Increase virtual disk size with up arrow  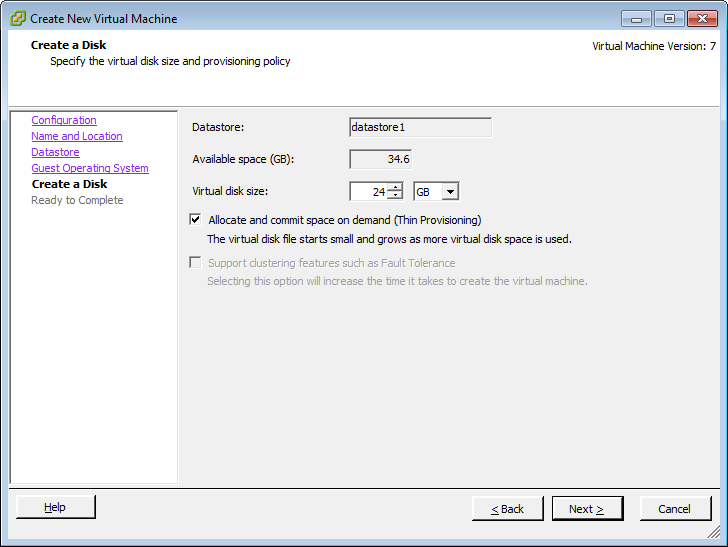point(395,187)
